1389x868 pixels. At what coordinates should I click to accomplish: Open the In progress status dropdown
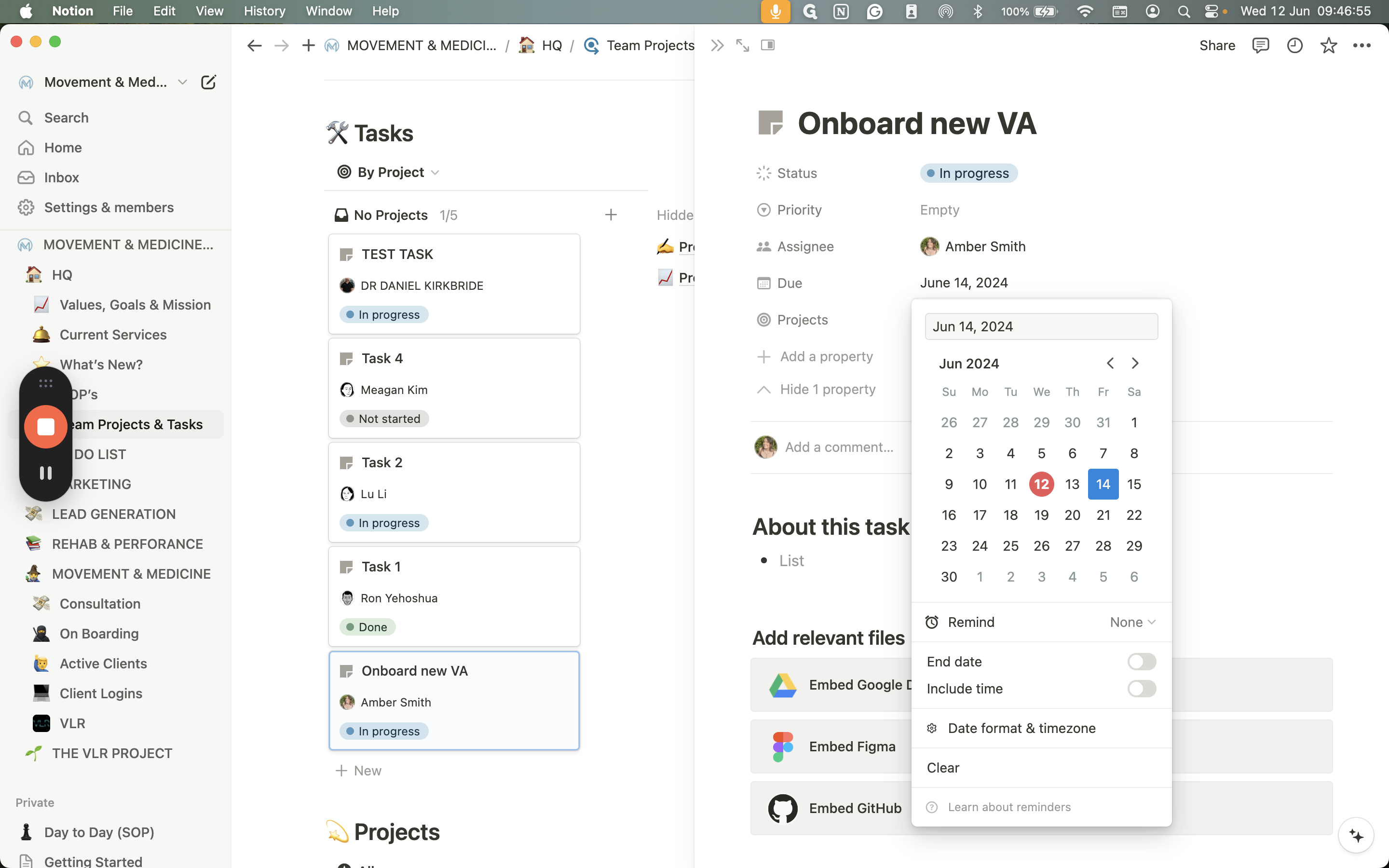(968, 174)
